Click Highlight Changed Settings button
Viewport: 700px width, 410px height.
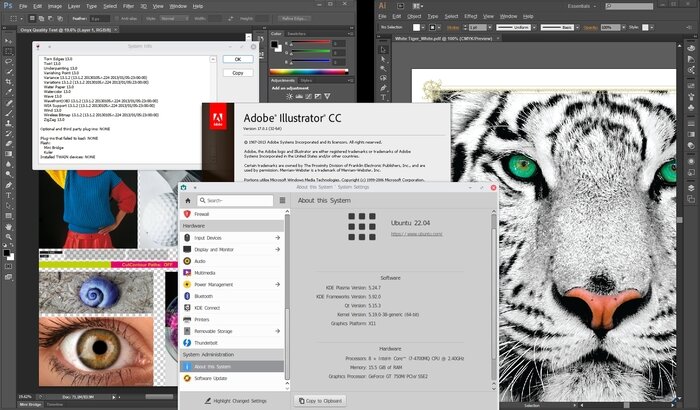pyautogui.click(x=235, y=401)
